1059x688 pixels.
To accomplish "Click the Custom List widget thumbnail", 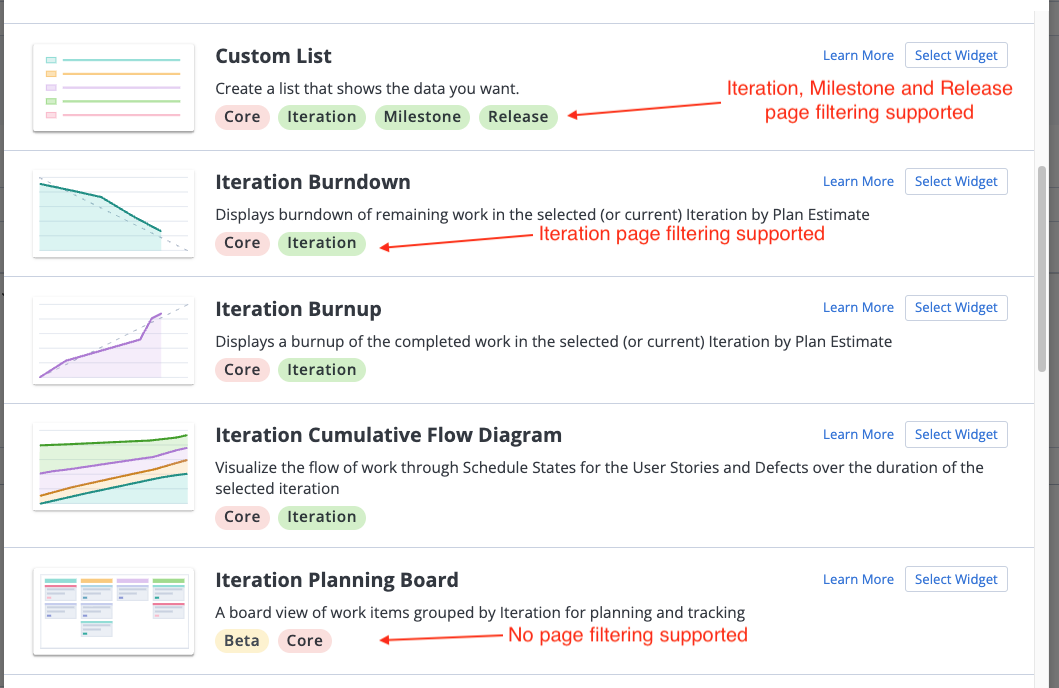I will tap(113, 88).
